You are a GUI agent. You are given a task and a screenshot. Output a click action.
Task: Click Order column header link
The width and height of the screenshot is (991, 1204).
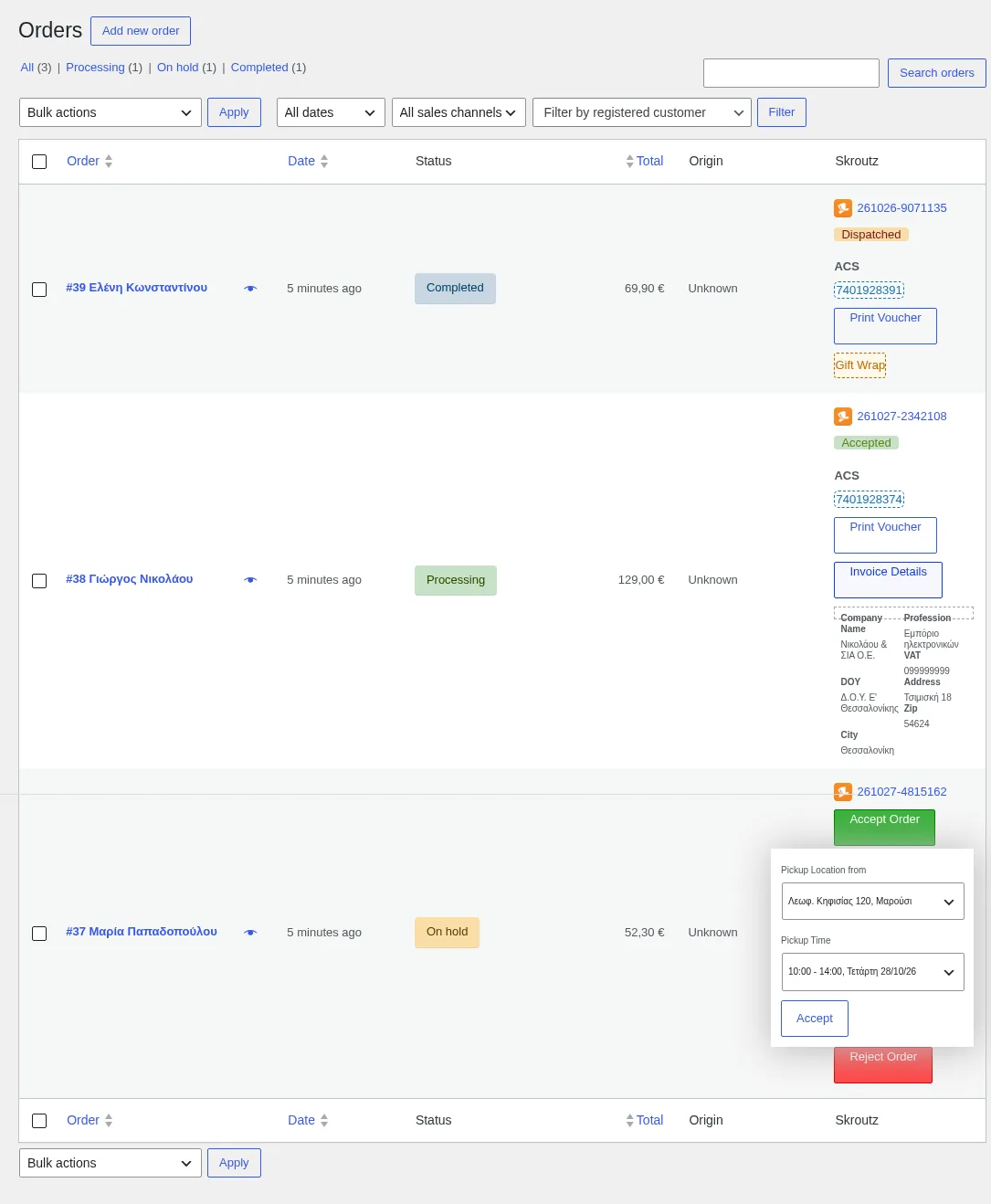[83, 162]
